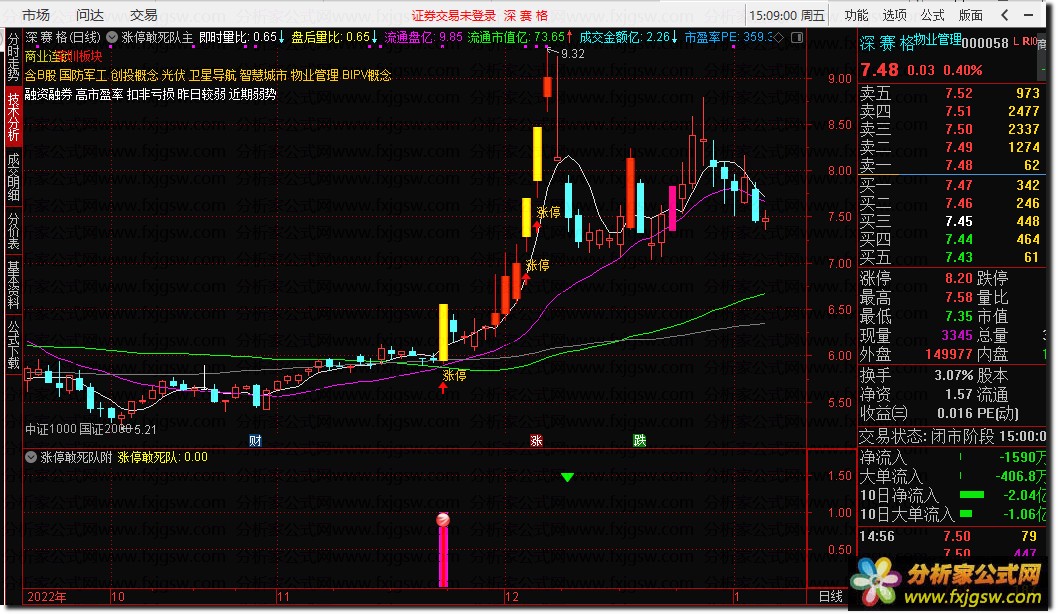
Task: Click the green down-triangle signal in sub-chart
Action: [x=567, y=477]
